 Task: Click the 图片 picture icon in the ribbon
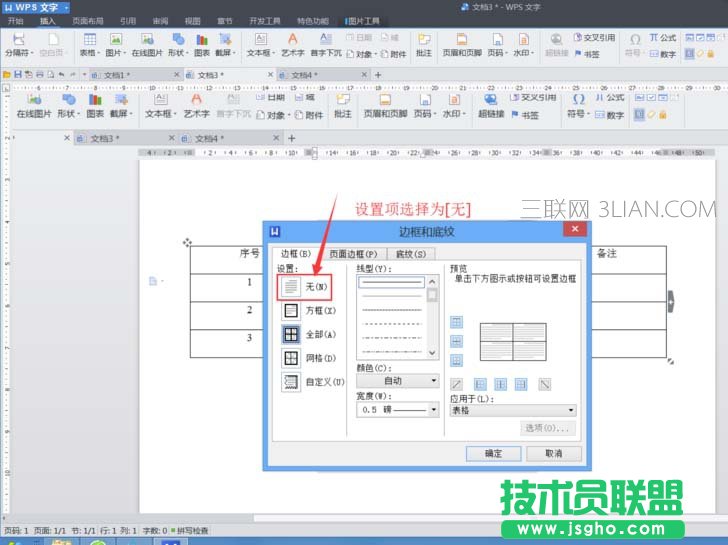click(x=116, y=39)
